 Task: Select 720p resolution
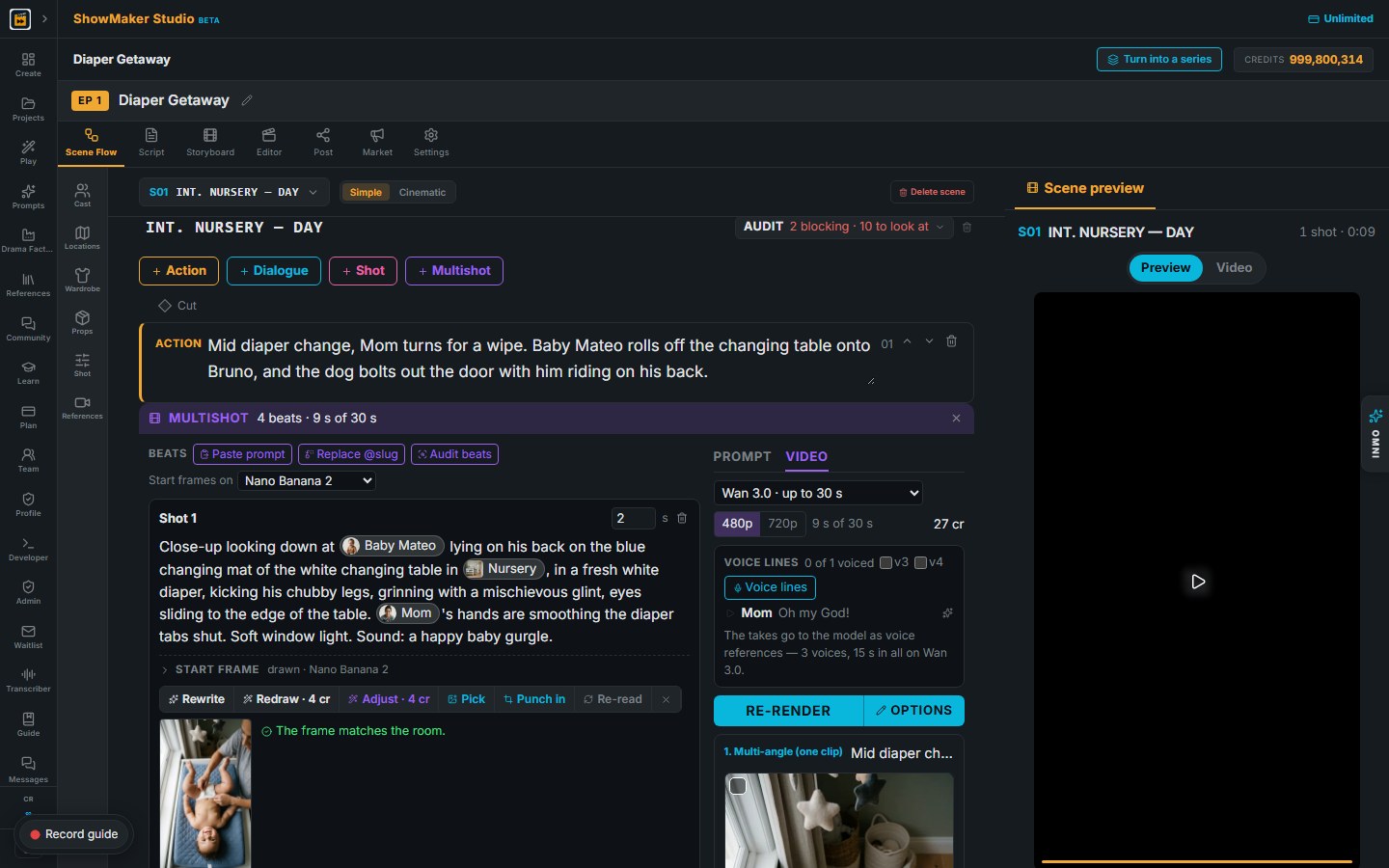(x=782, y=524)
